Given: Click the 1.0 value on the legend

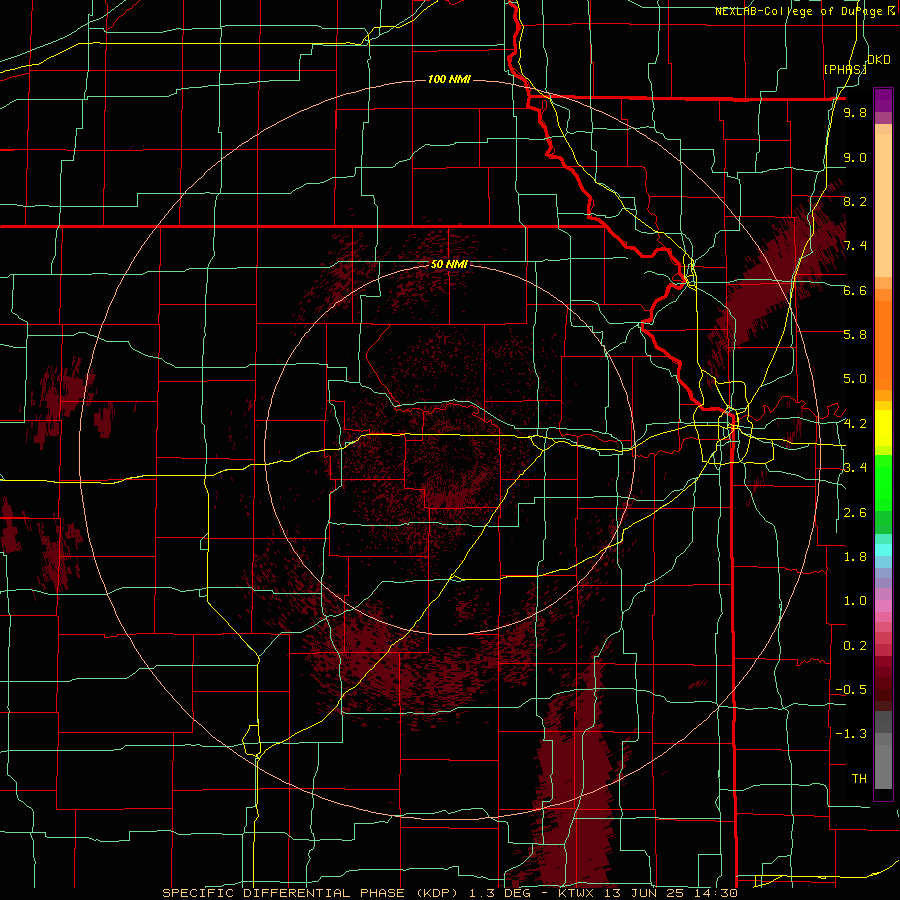Looking at the screenshot, I should click(x=855, y=601).
